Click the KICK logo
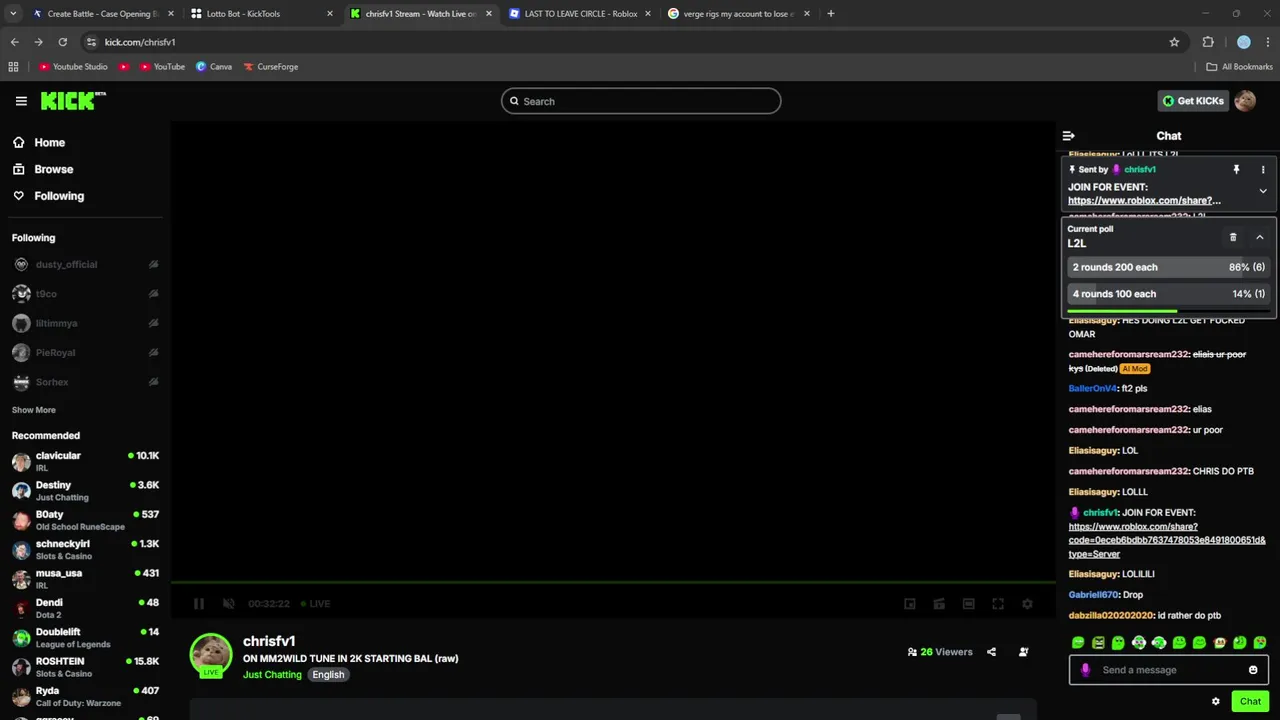Viewport: 1280px width, 720px height. pos(72,101)
